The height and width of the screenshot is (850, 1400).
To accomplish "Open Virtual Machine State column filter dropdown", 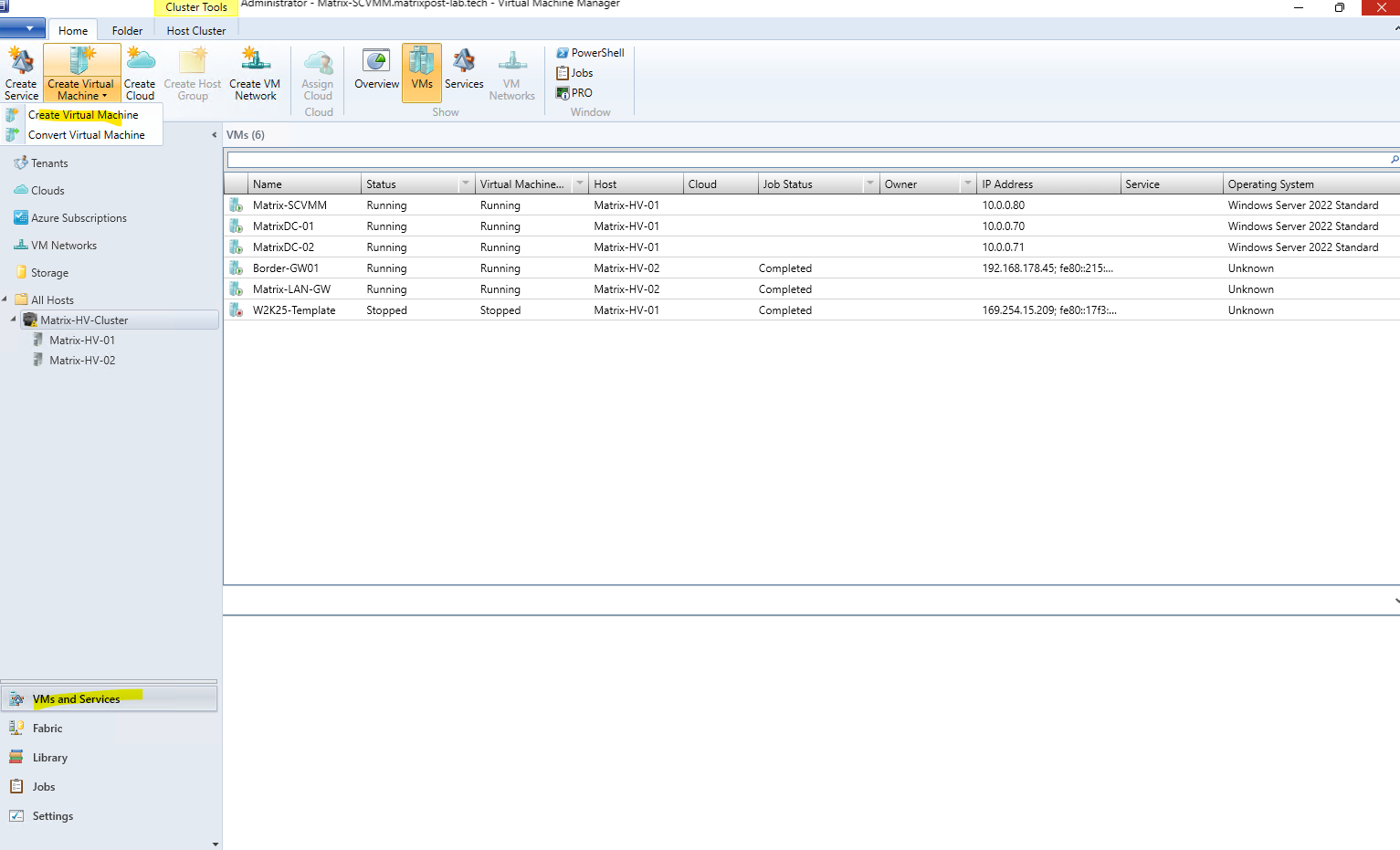I will 580,184.
